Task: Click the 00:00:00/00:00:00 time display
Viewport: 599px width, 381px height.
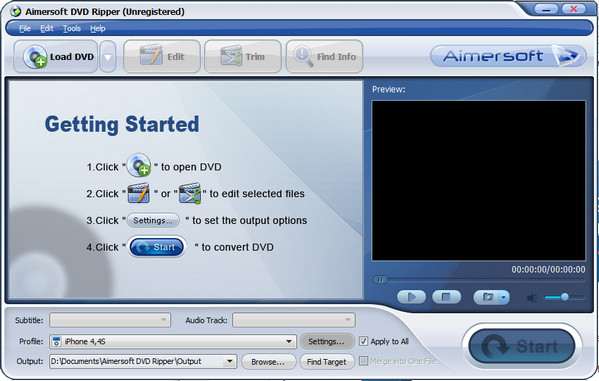Action: pyautogui.click(x=548, y=269)
